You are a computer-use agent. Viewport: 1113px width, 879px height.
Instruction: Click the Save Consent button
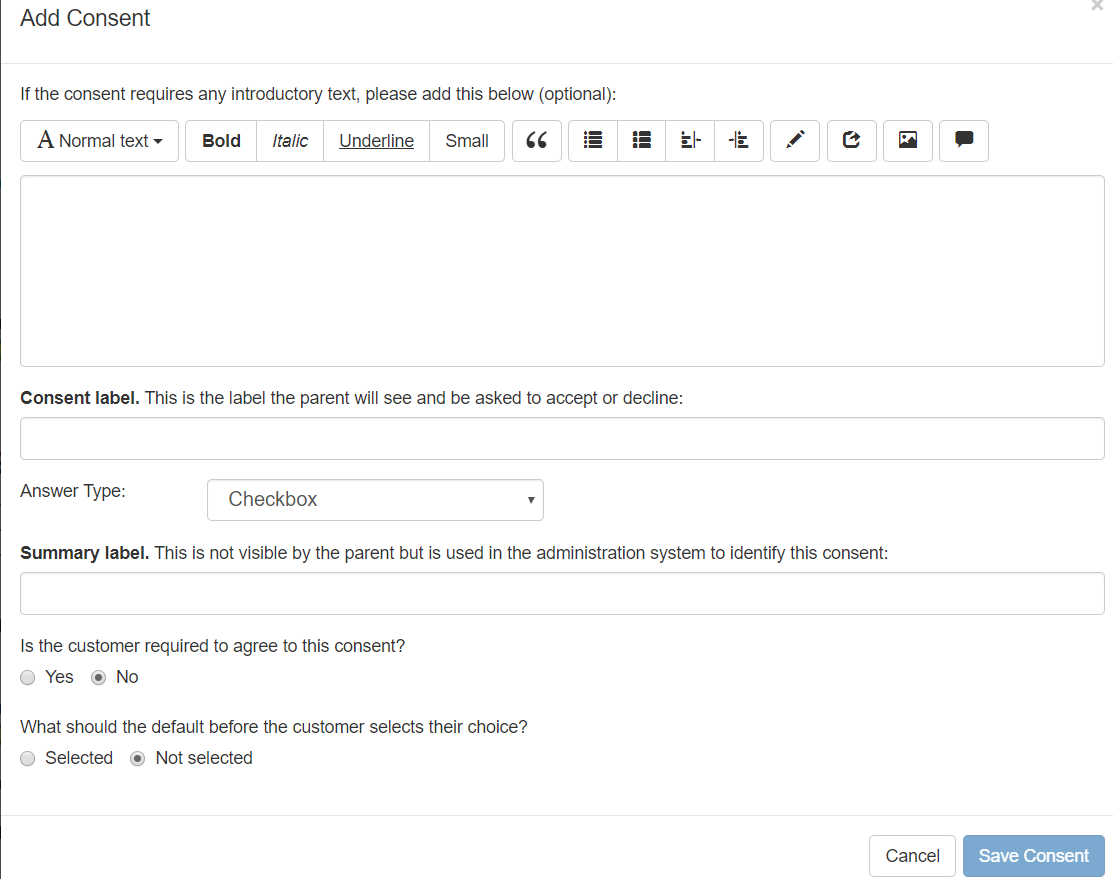[1033, 856]
